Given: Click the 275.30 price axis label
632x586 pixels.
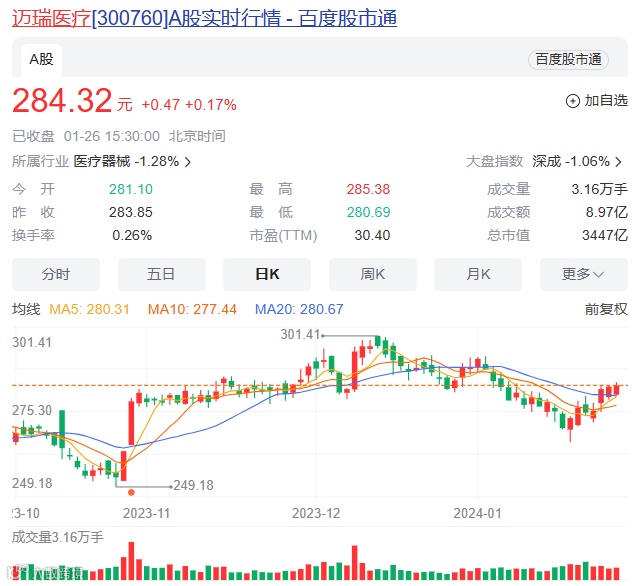Looking at the screenshot, I should [x=32, y=410].
